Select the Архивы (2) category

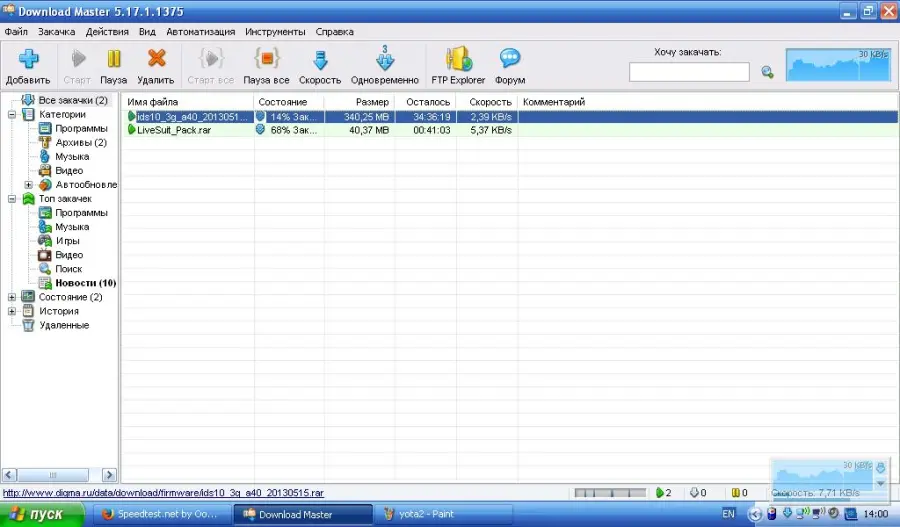[x=80, y=142]
